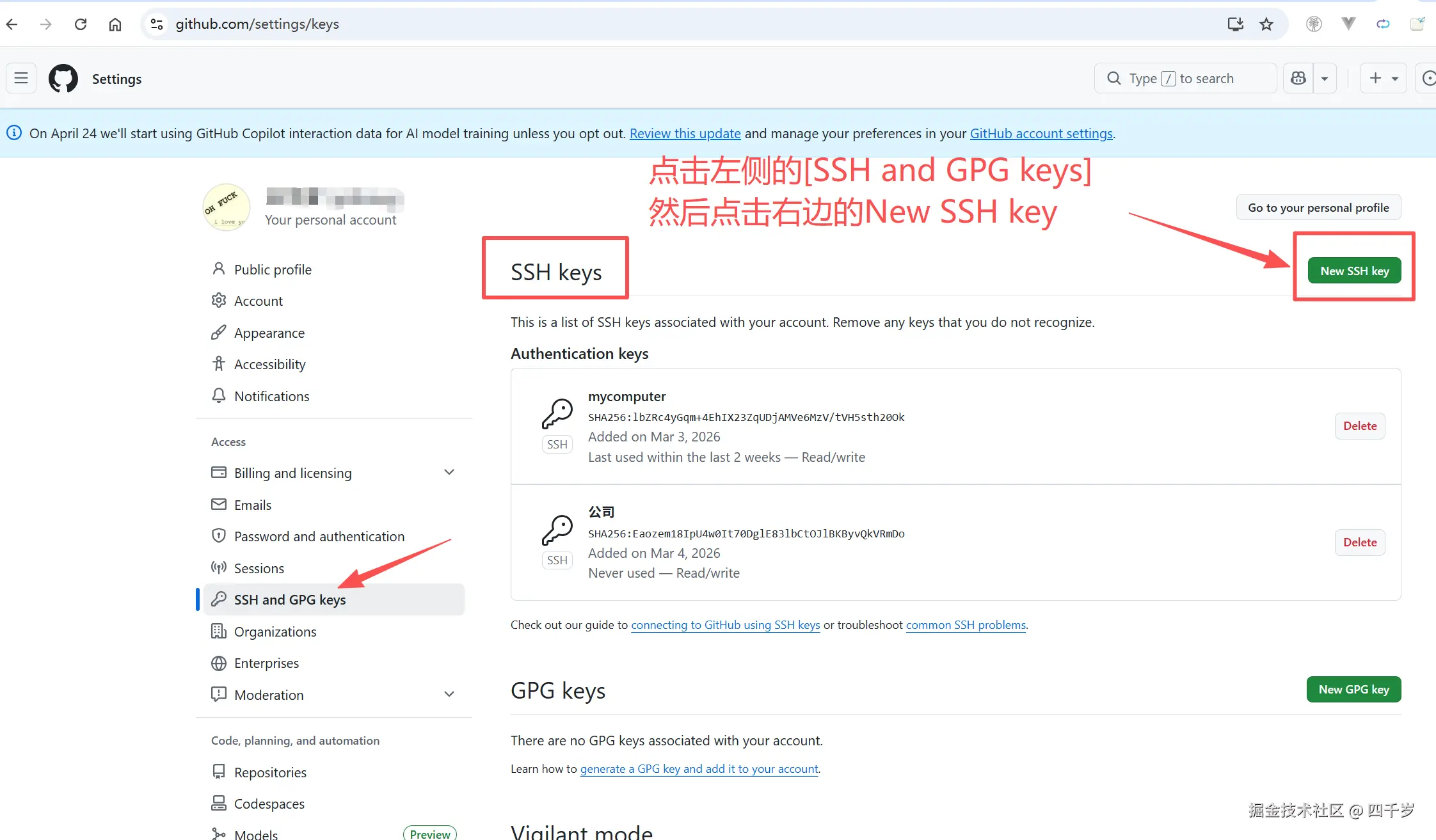Reload the page with the refresh icon

(81, 24)
